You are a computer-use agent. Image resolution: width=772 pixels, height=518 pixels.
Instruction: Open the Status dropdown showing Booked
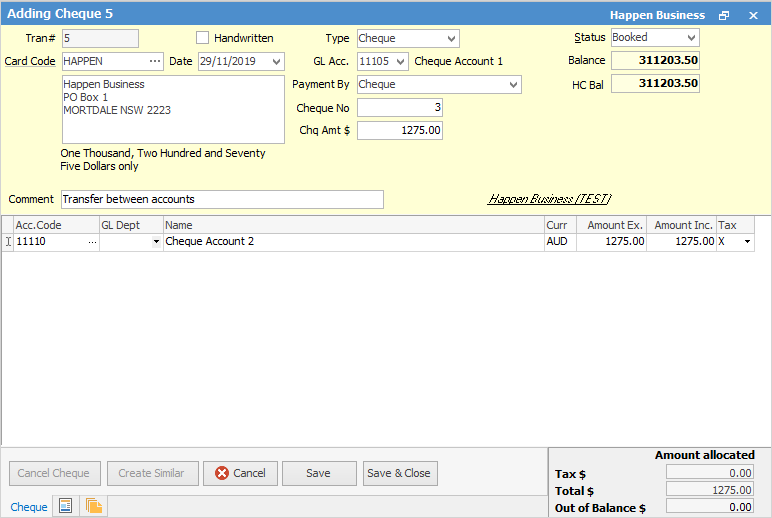(x=689, y=37)
